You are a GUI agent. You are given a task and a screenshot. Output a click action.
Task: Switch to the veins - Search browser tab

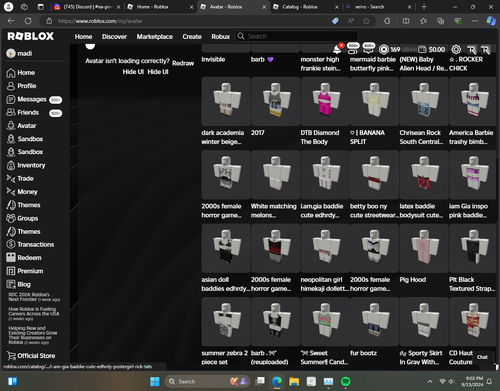tap(379, 7)
